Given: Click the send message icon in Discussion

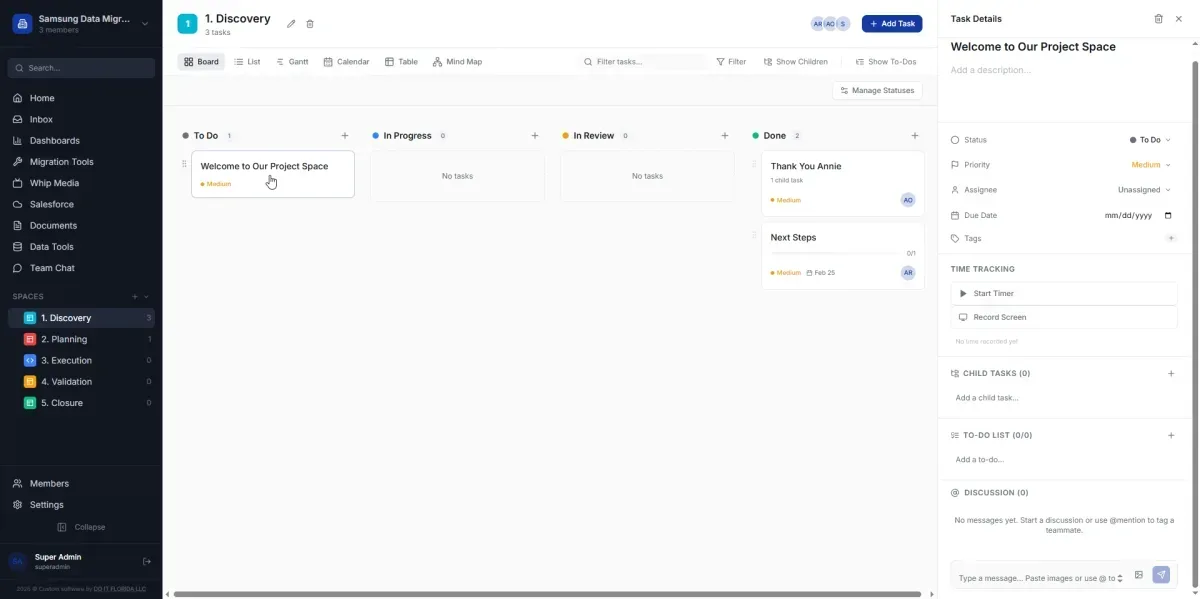Looking at the screenshot, I should [1160, 575].
